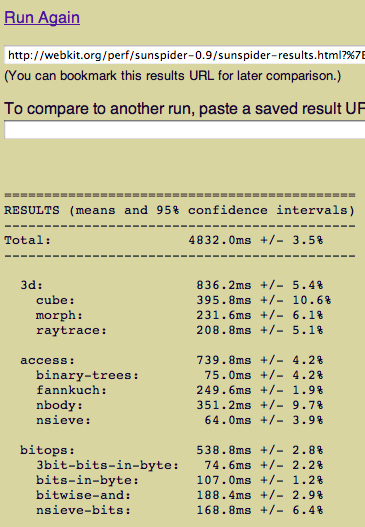Click the 74.6ms 3bit-bits-in-byte result
This screenshot has width=365, height=527.
click(228, 465)
